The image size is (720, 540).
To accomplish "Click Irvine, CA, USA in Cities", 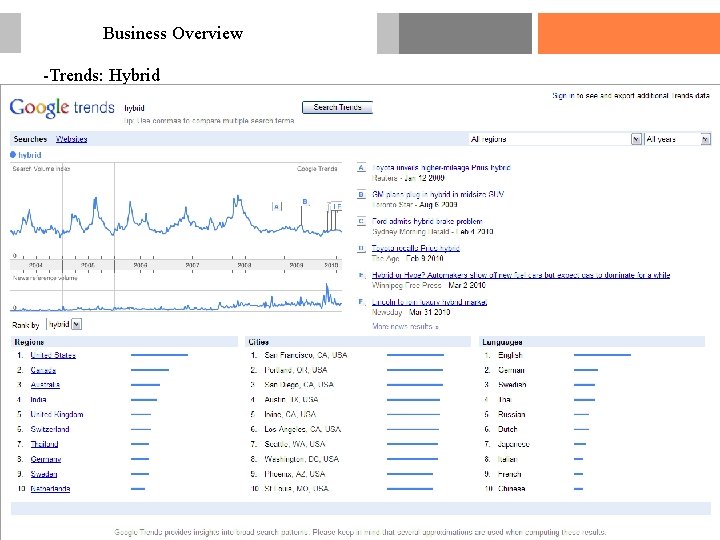I will pos(290,414).
